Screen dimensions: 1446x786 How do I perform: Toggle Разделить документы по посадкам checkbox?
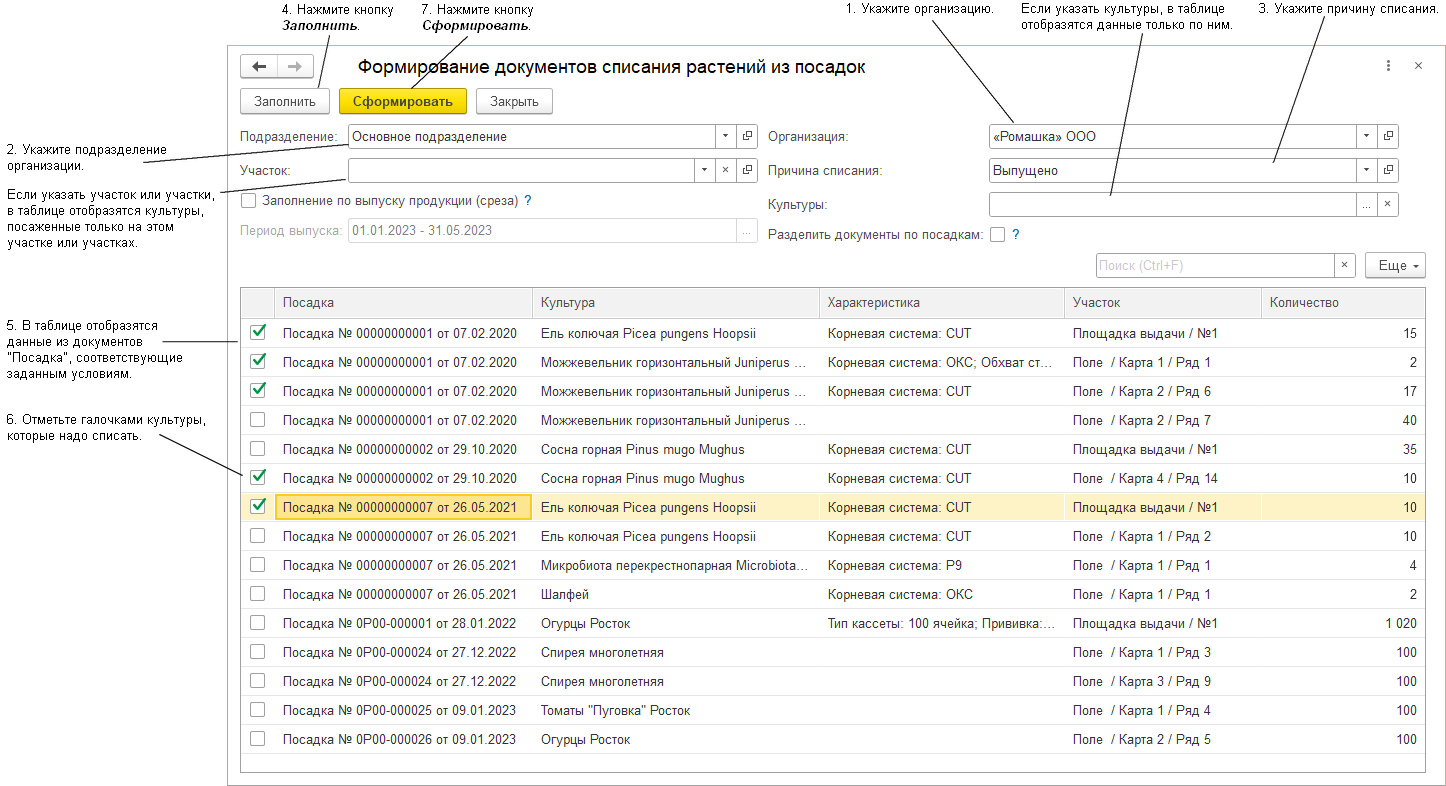pyautogui.click(x=997, y=235)
